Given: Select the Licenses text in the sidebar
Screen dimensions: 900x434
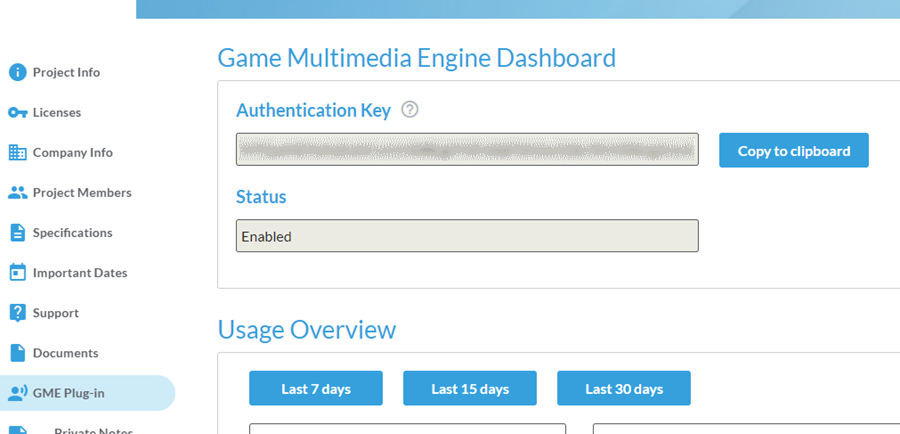Looking at the screenshot, I should [57, 112].
